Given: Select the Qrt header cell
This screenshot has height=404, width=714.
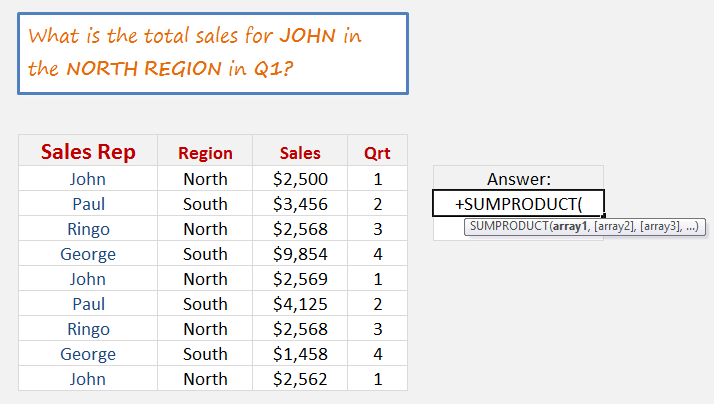Looking at the screenshot, I should (377, 151).
